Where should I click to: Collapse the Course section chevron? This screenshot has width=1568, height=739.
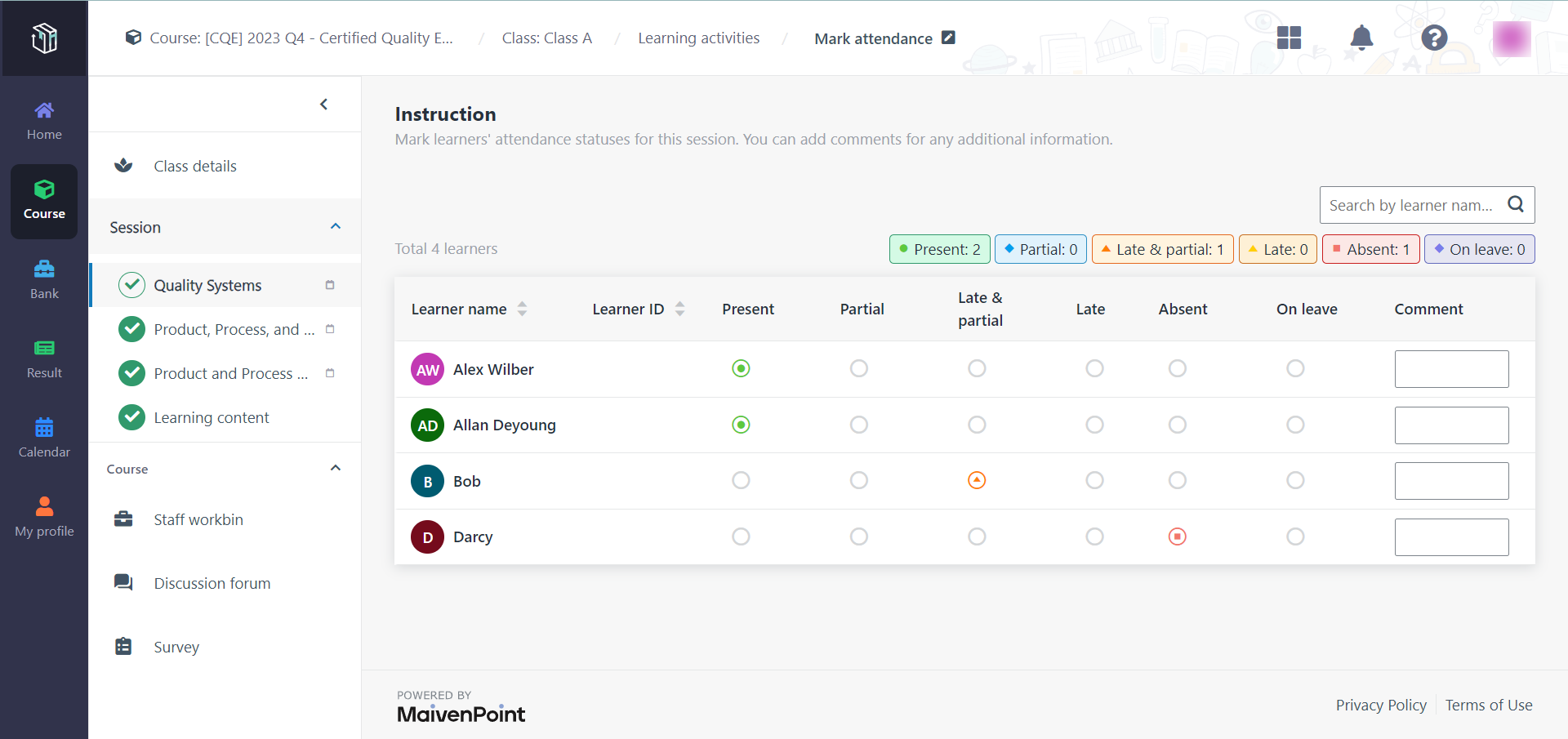336,469
